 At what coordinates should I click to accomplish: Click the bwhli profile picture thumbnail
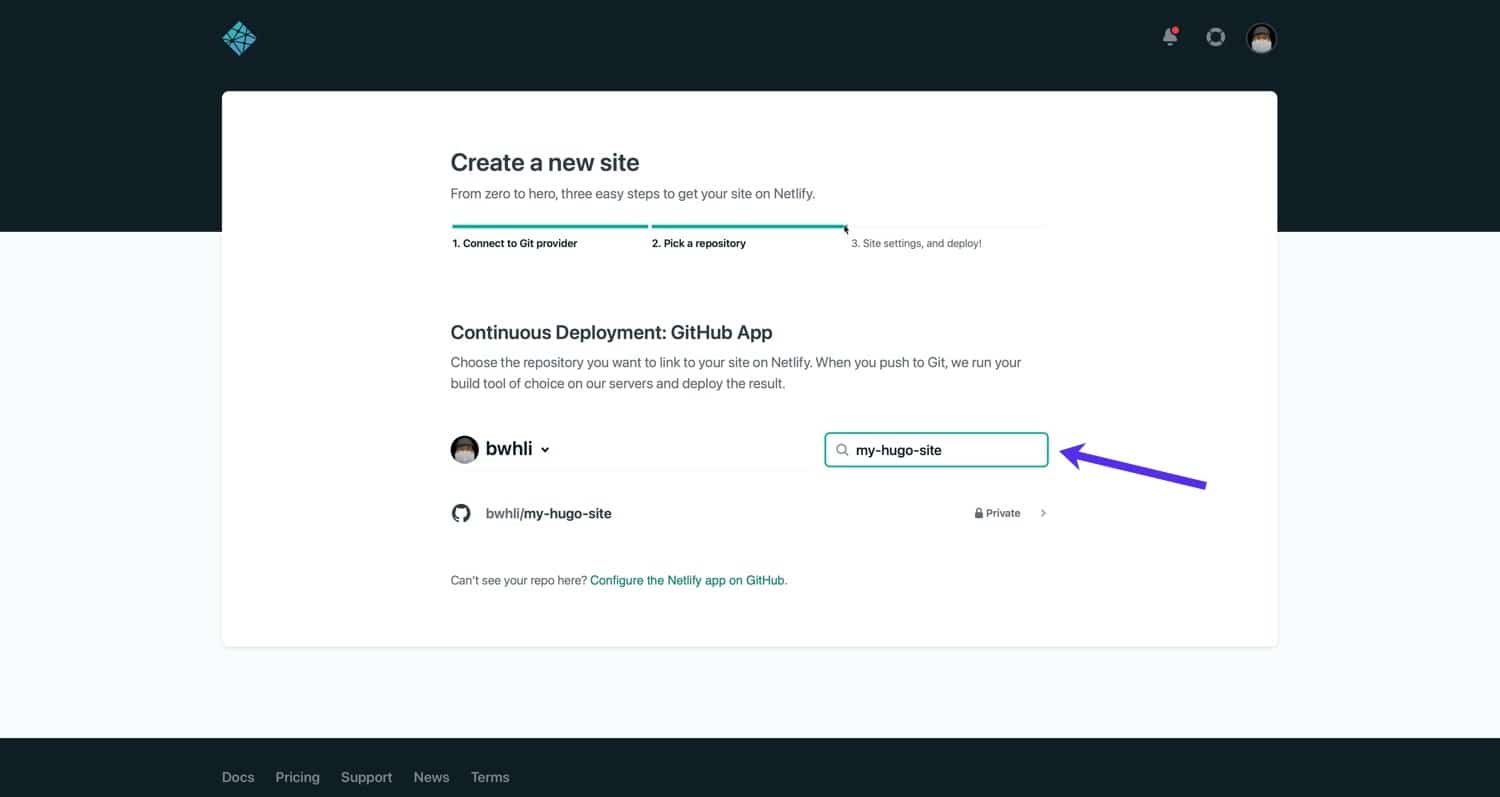point(464,449)
